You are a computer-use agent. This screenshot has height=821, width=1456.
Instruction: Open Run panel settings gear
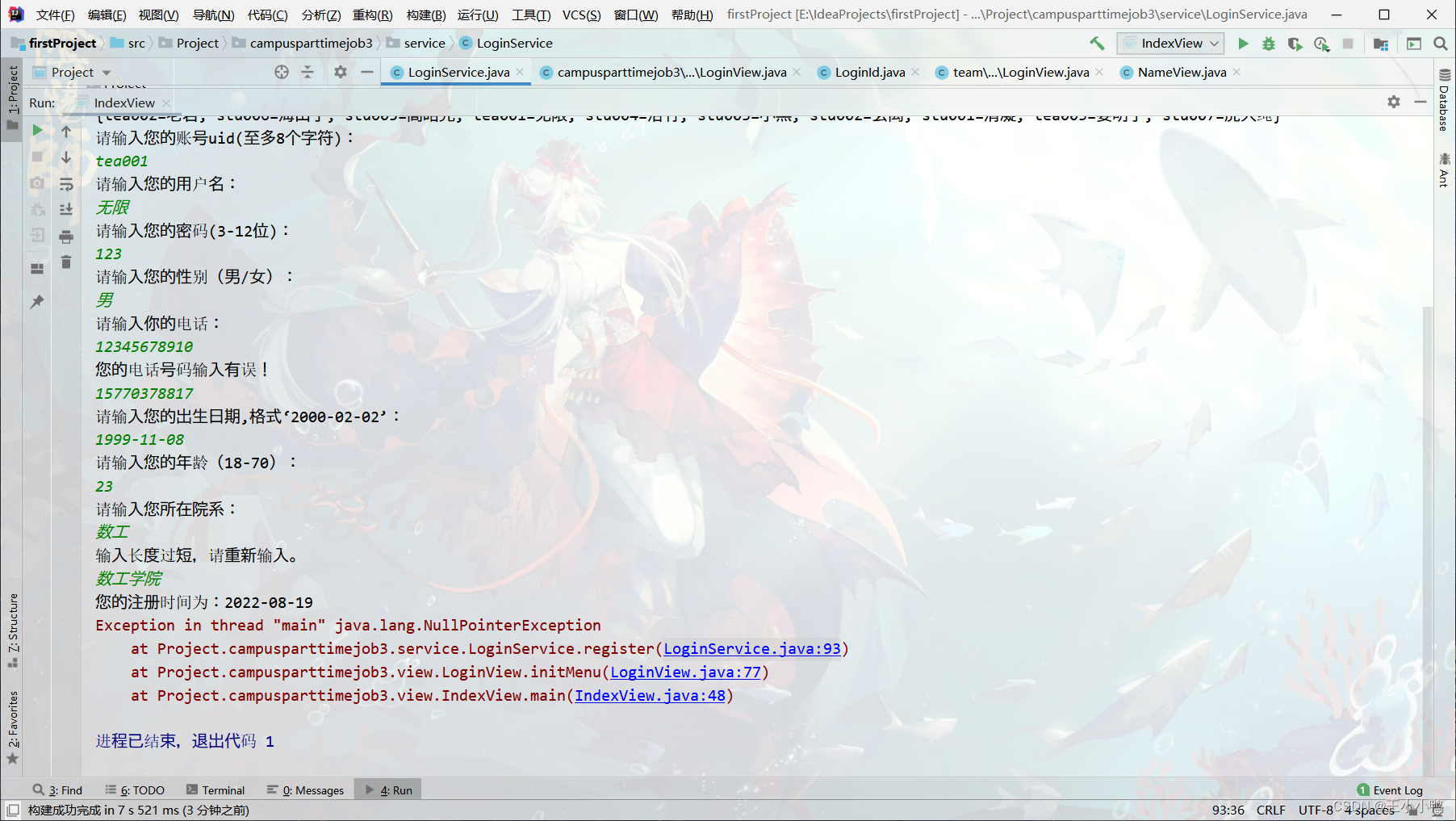(x=1394, y=102)
